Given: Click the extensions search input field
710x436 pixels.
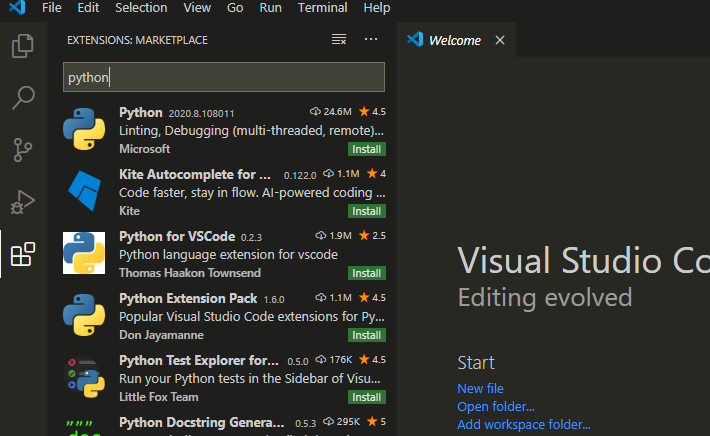Looking at the screenshot, I should point(224,77).
